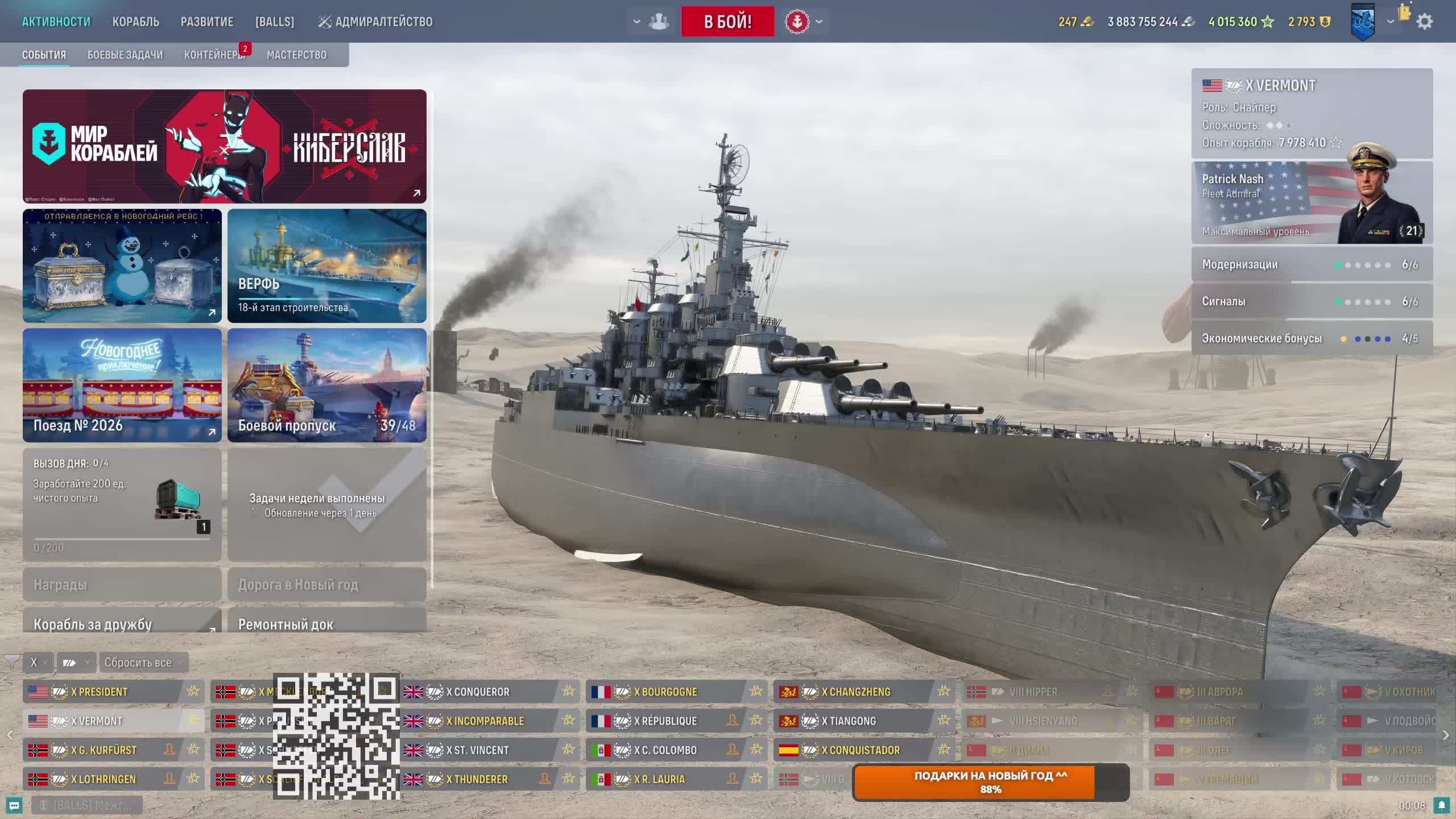
Task: Click the division formation icon beside battle button
Action: (659, 22)
